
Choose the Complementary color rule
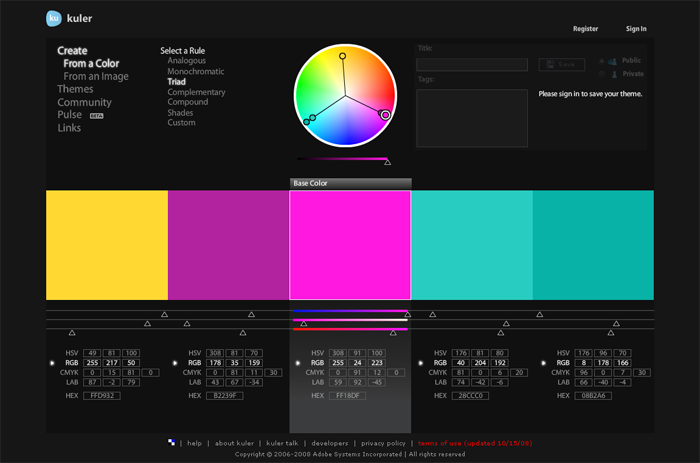tap(196, 92)
